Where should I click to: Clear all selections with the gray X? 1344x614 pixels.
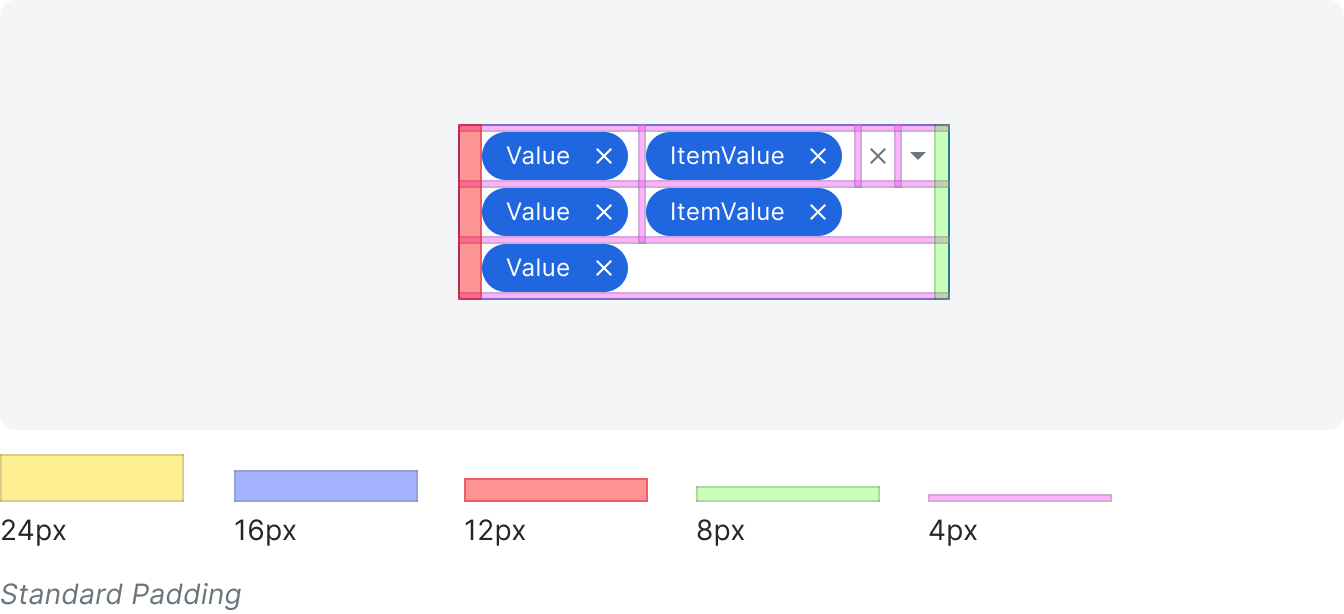coord(878,156)
